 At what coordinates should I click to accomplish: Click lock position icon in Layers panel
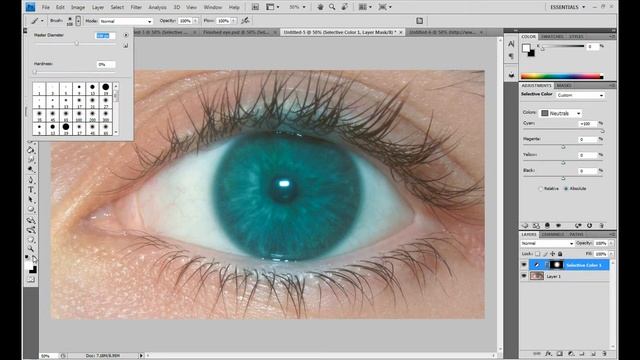tap(553, 253)
